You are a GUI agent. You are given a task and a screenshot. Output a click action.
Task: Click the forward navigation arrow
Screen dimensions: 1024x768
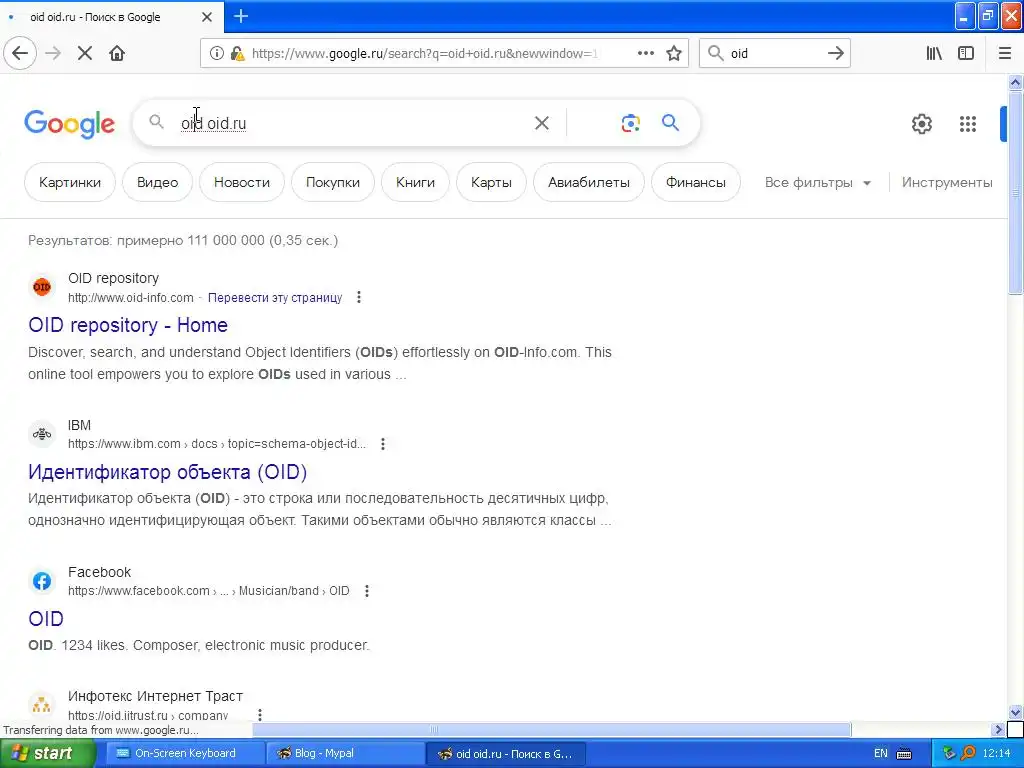coord(53,54)
